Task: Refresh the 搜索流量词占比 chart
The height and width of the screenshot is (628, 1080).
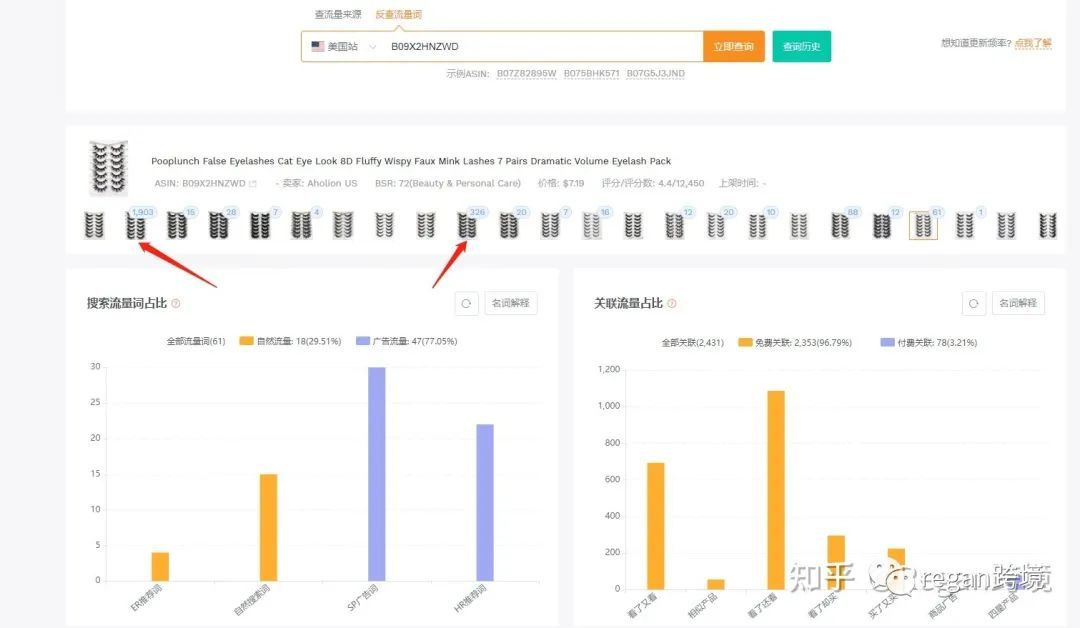Action: 466,303
